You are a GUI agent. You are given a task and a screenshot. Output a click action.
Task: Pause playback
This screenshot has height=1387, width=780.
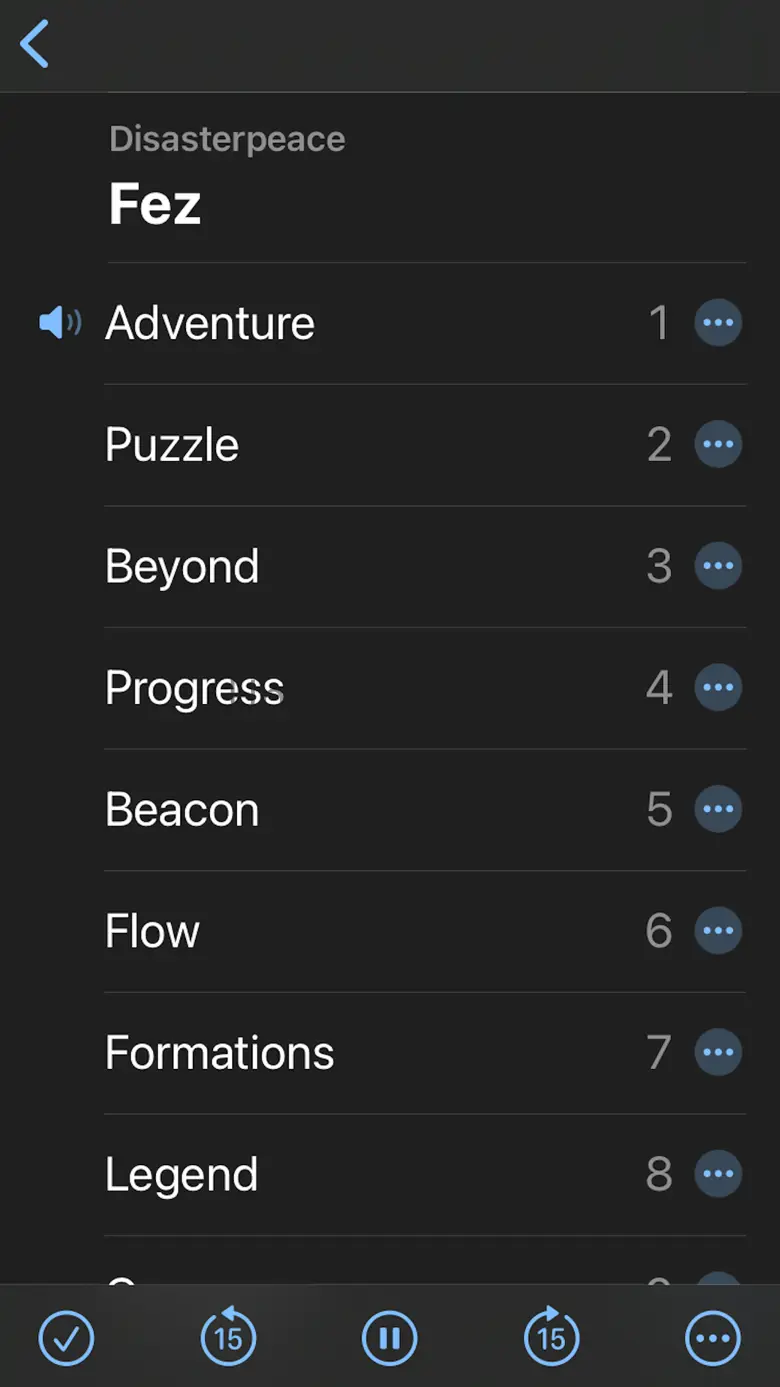click(x=390, y=1338)
